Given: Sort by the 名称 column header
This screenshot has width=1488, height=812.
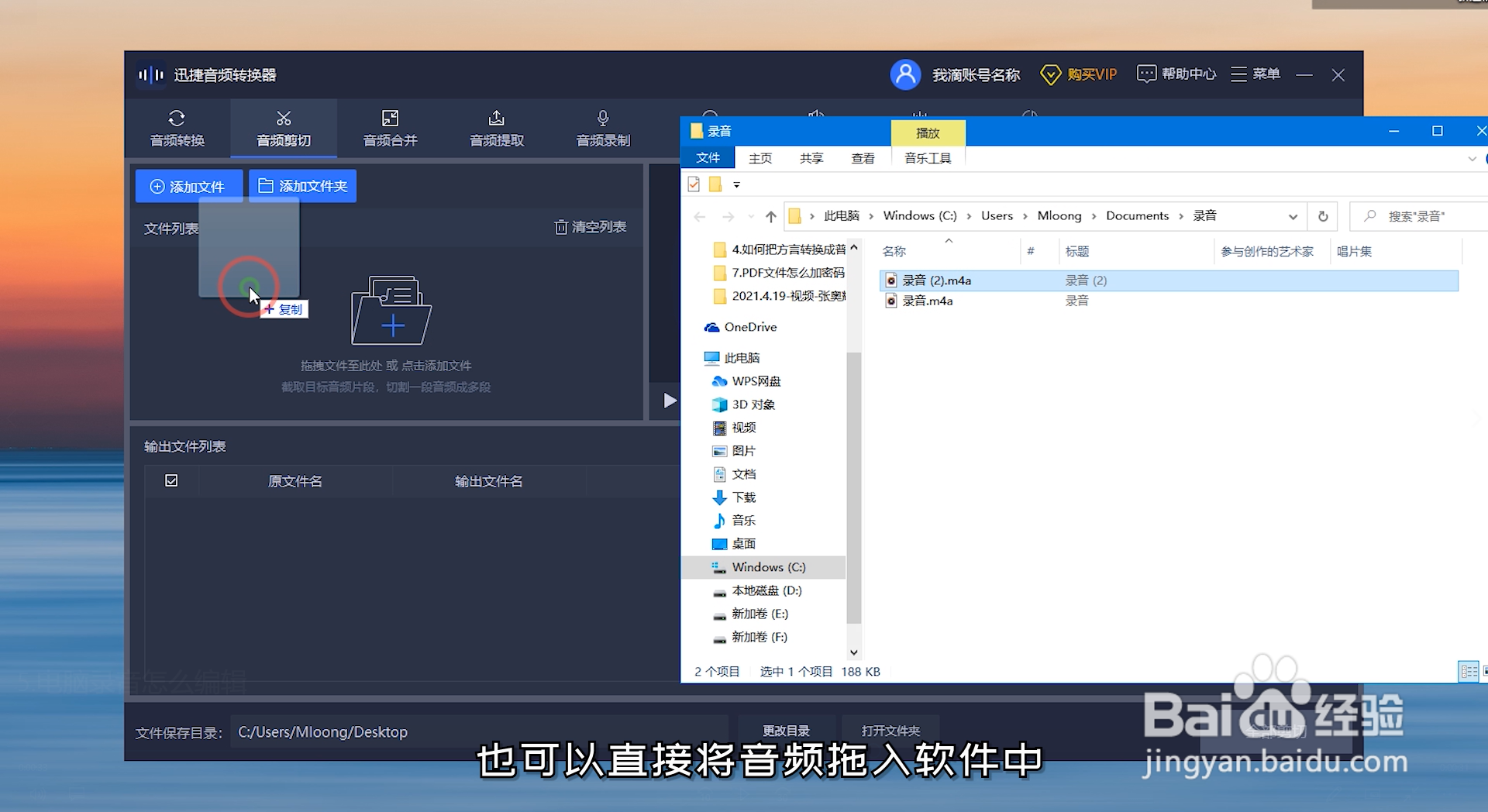Looking at the screenshot, I should tap(894, 251).
